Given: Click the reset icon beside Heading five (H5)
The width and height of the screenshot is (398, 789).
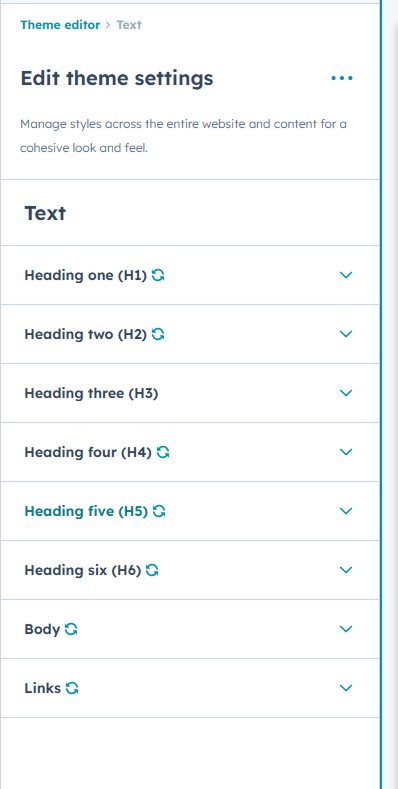Looking at the screenshot, I should 159,511.
